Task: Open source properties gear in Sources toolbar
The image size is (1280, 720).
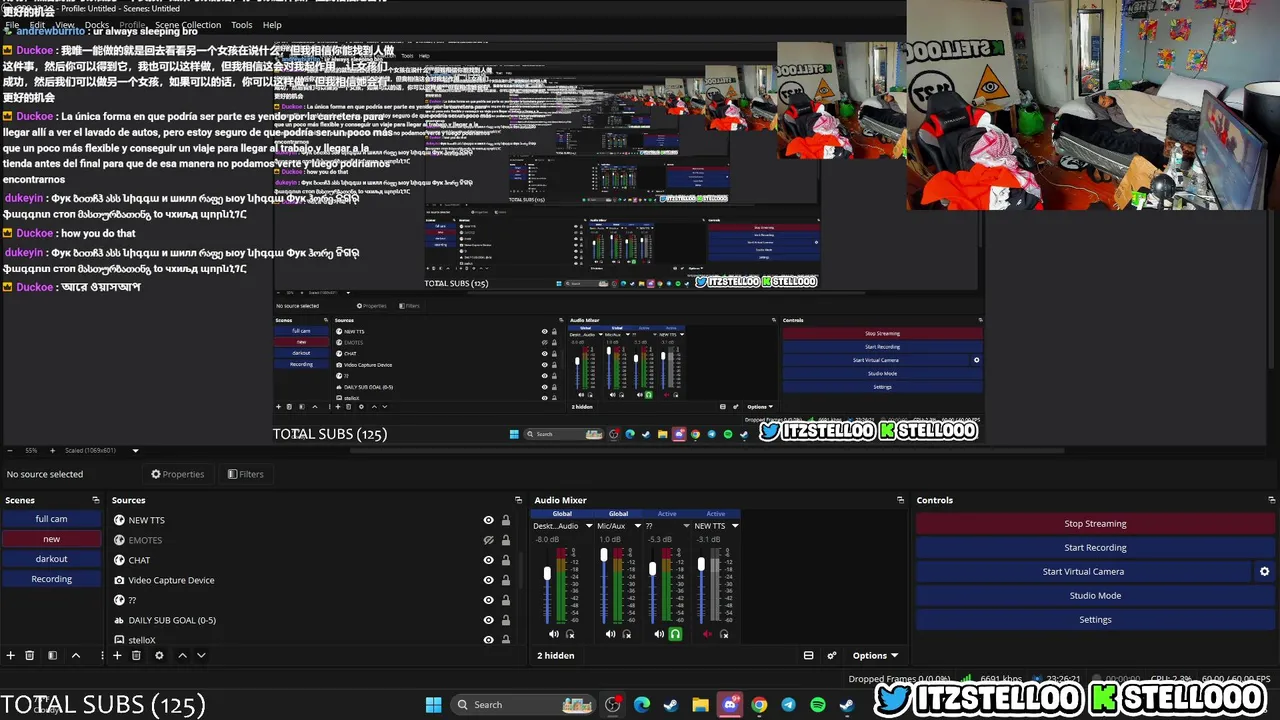Action: [159, 655]
